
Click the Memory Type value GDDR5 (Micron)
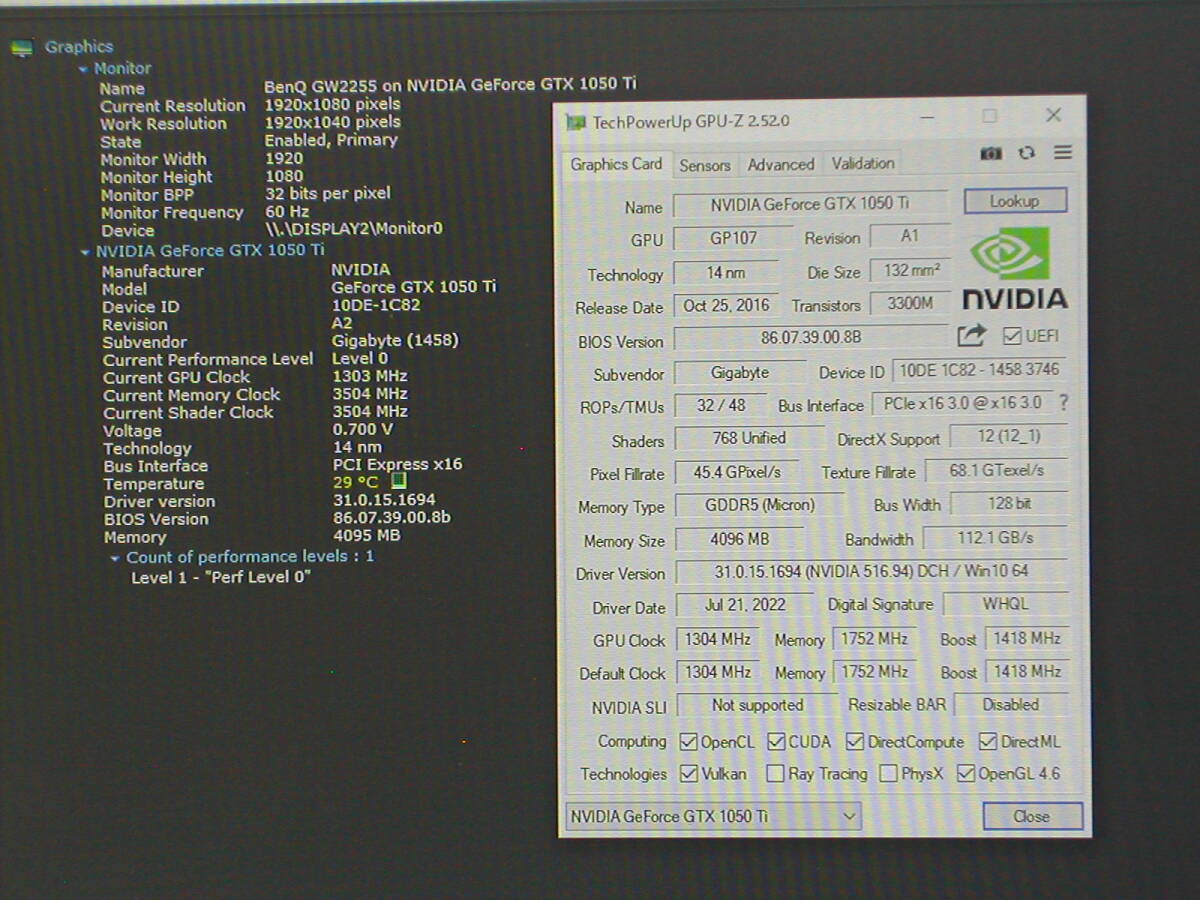(760, 505)
